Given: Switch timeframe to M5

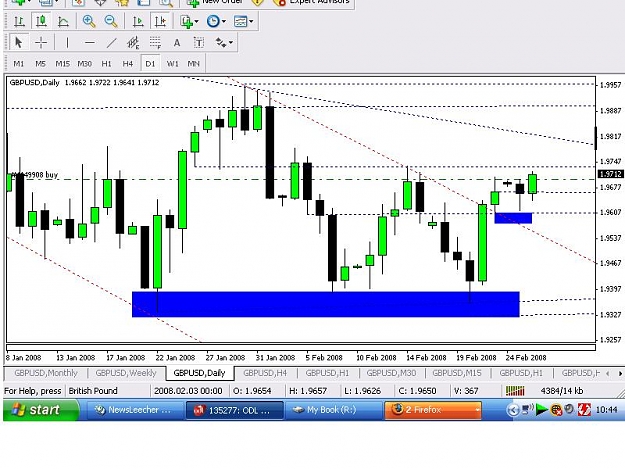Looking at the screenshot, I should point(40,63).
